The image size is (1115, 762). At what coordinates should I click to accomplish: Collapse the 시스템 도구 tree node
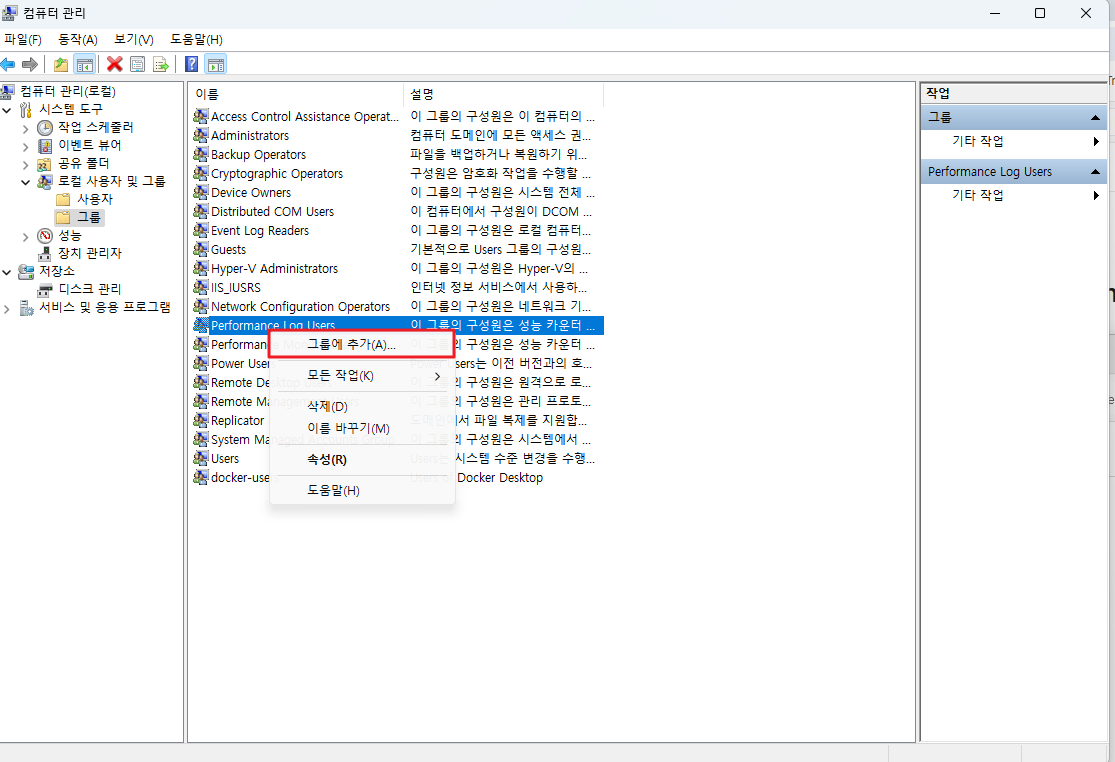[x=8, y=109]
